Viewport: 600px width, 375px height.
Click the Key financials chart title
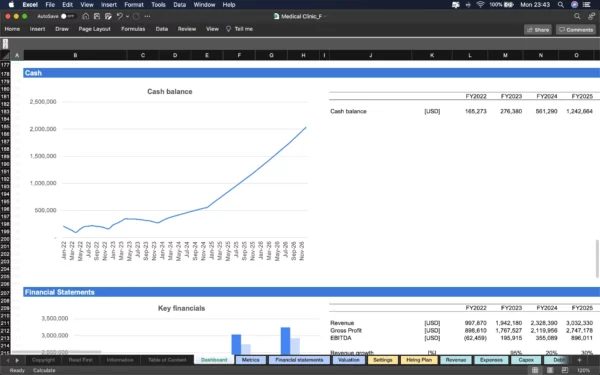182,308
